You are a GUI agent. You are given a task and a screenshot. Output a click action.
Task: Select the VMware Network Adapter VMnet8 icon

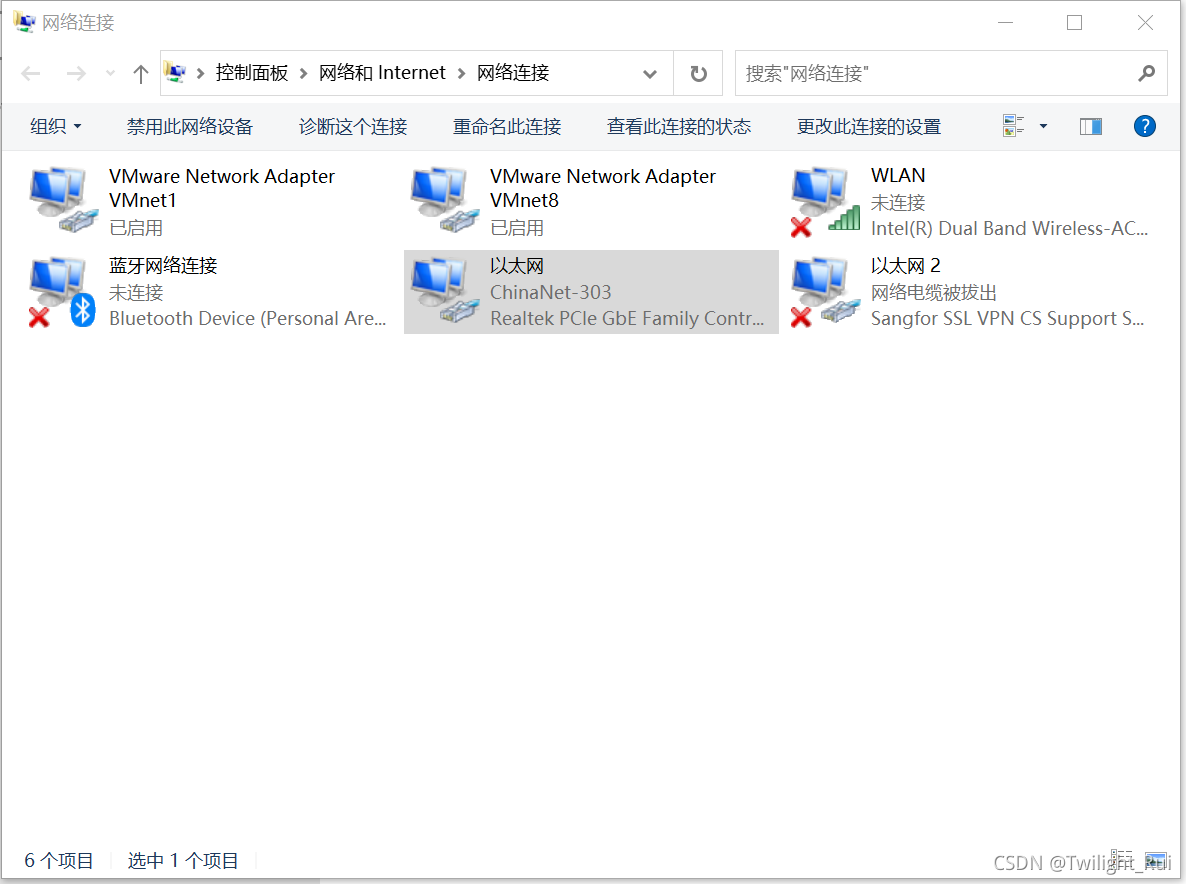pyautogui.click(x=445, y=200)
